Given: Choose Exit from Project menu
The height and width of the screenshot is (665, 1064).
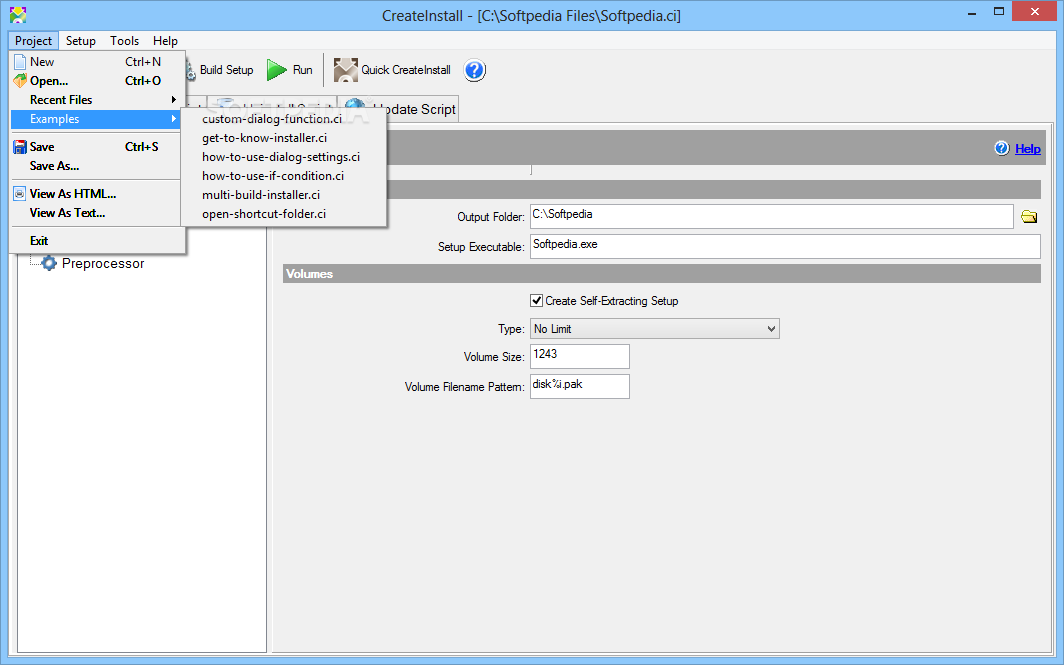Looking at the screenshot, I should pyautogui.click(x=96, y=240).
